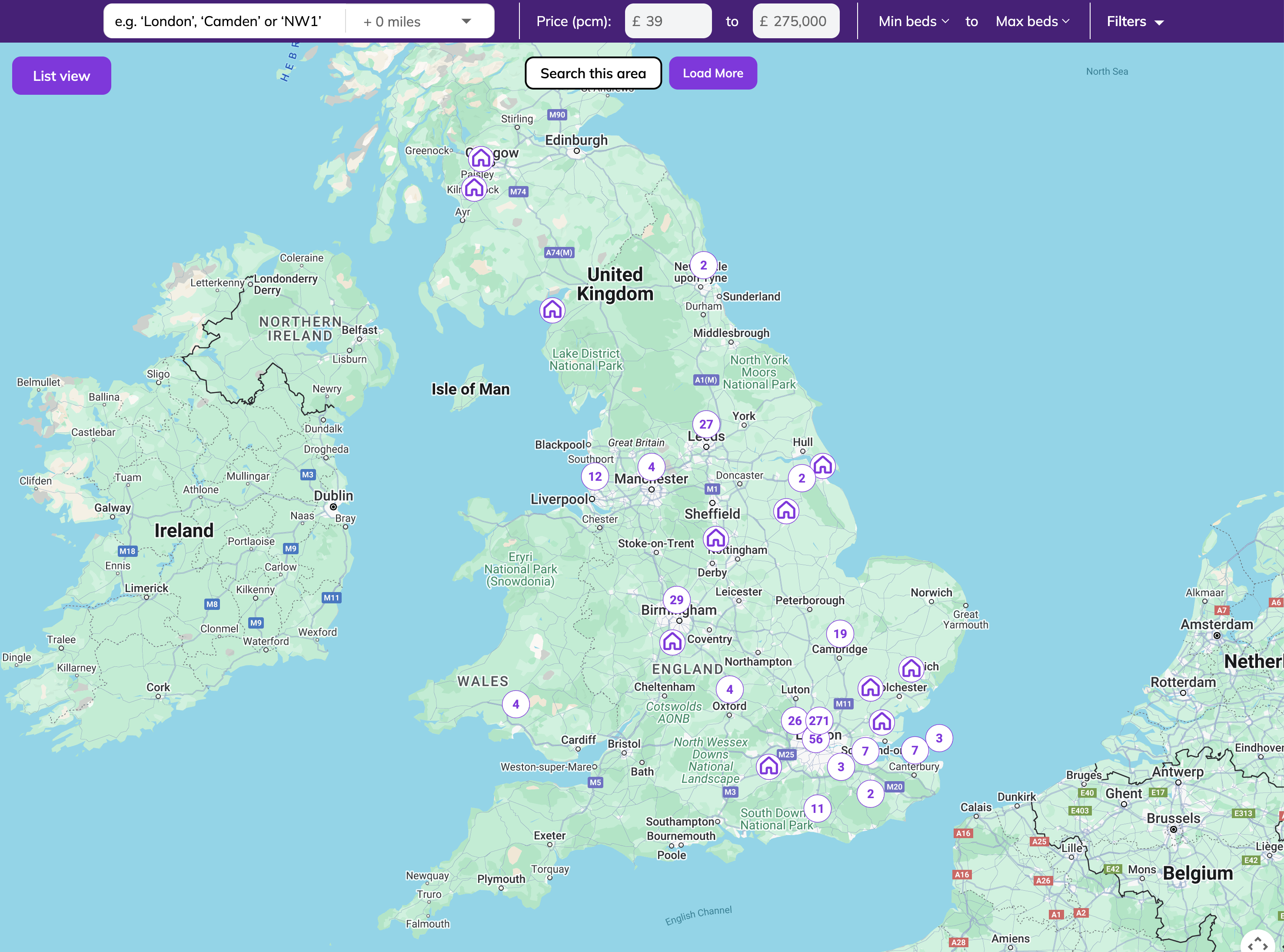Viewport: 1284px width, 952px height.
Task: Switch to List view
Action: tap(61, 76)
